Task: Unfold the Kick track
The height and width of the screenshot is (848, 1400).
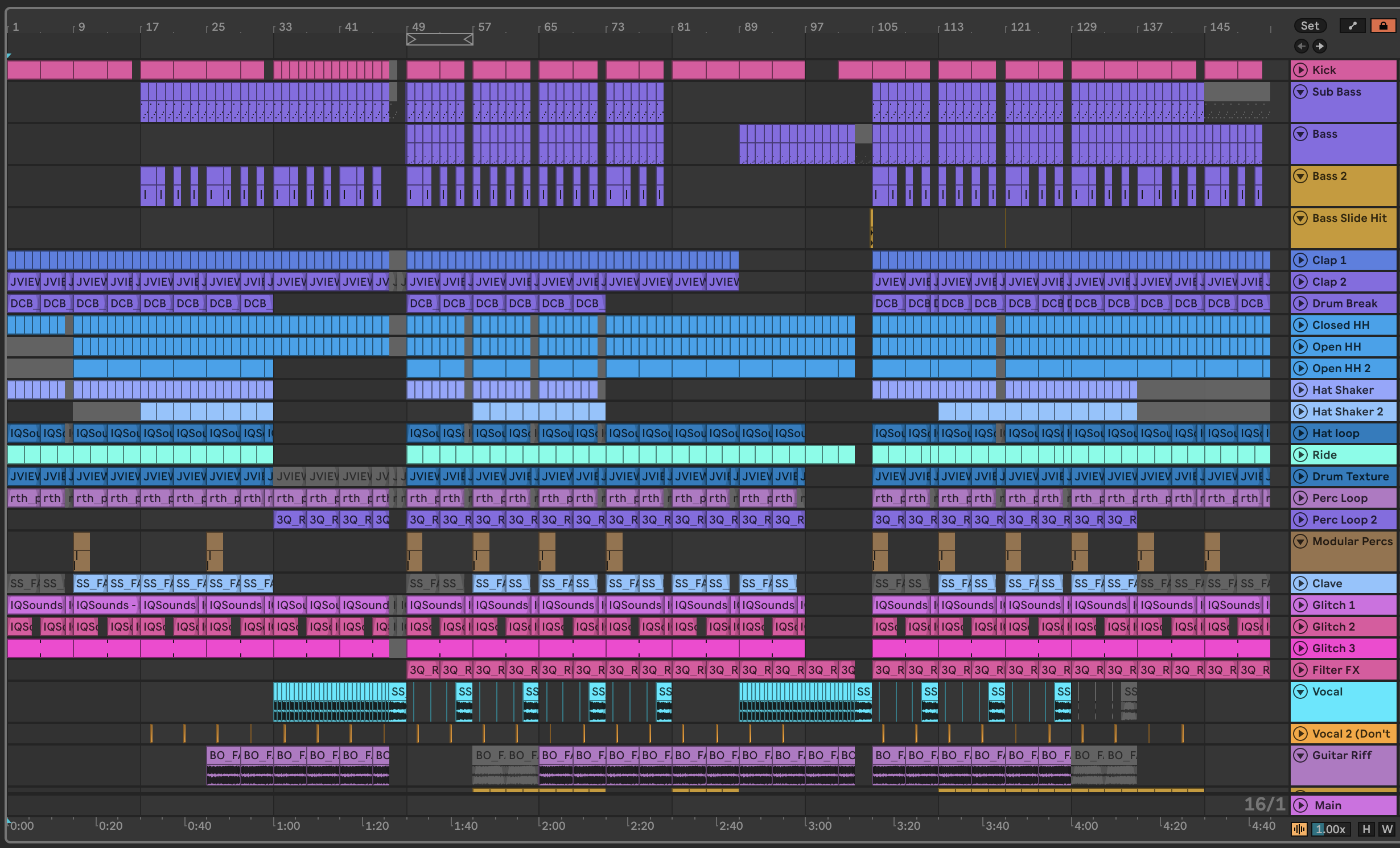Action: (x=1300, y=70)
